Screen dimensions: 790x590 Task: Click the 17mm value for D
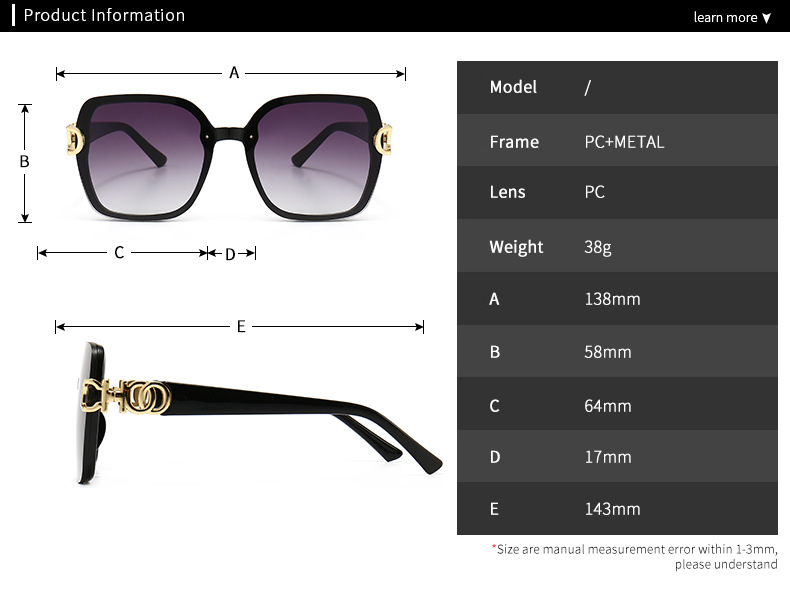pyautogui.click(x=608, y=457)
